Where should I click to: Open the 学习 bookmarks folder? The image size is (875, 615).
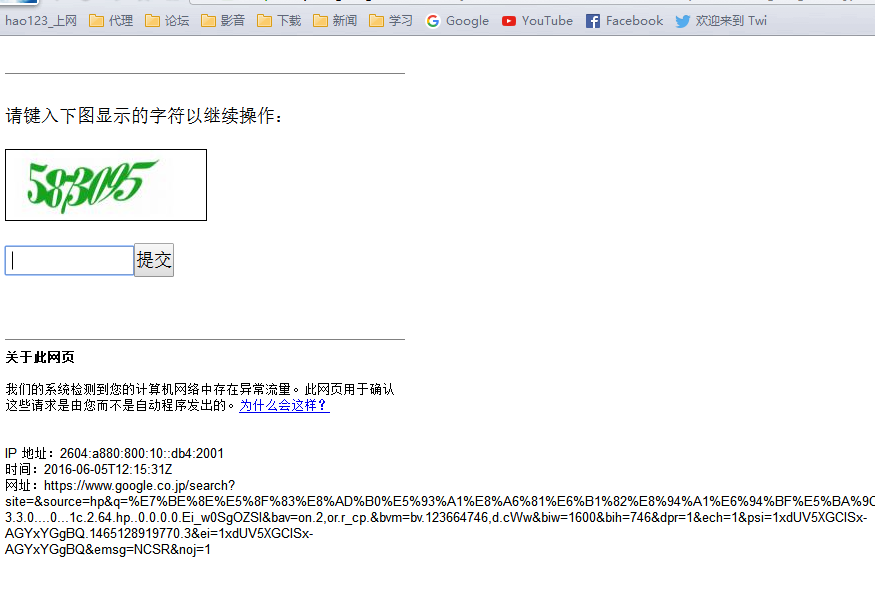pyautogui.click(x=391, y=20)
